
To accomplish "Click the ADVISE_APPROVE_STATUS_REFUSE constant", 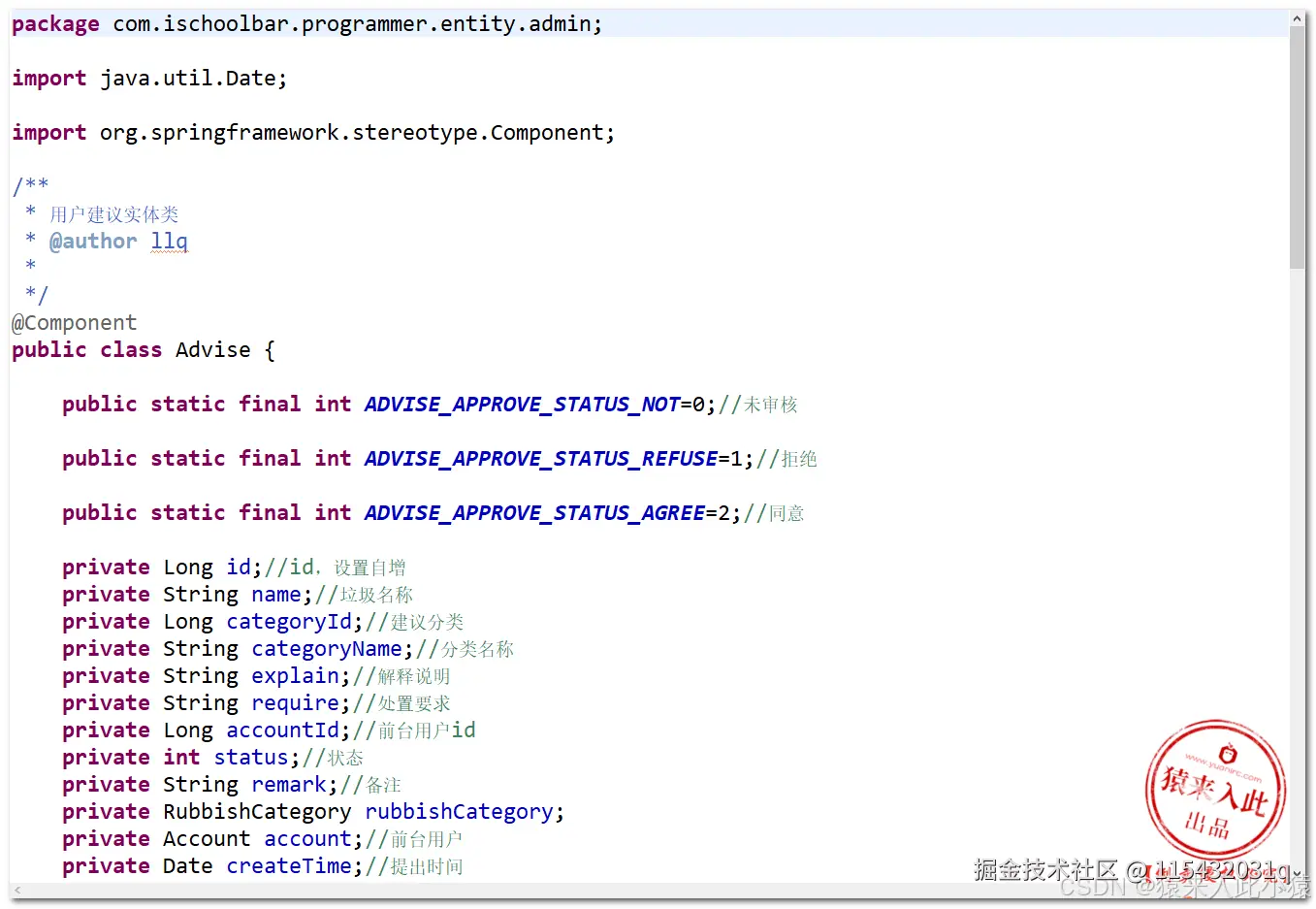I will pos(541,459).
